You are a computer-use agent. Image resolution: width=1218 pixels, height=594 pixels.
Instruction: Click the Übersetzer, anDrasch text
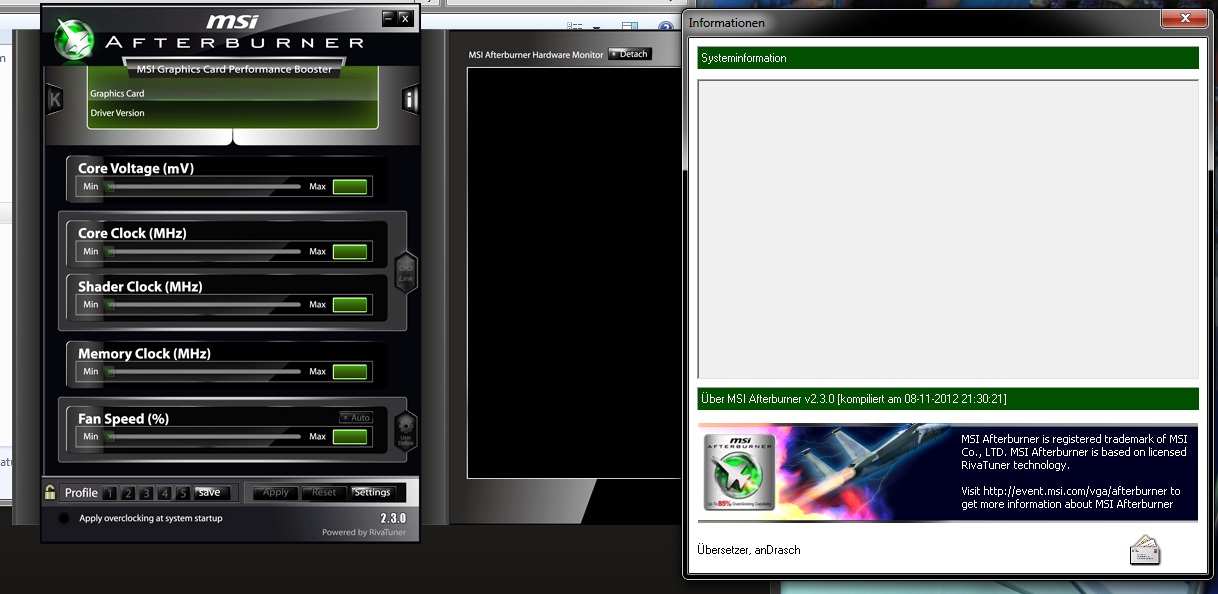749,550
